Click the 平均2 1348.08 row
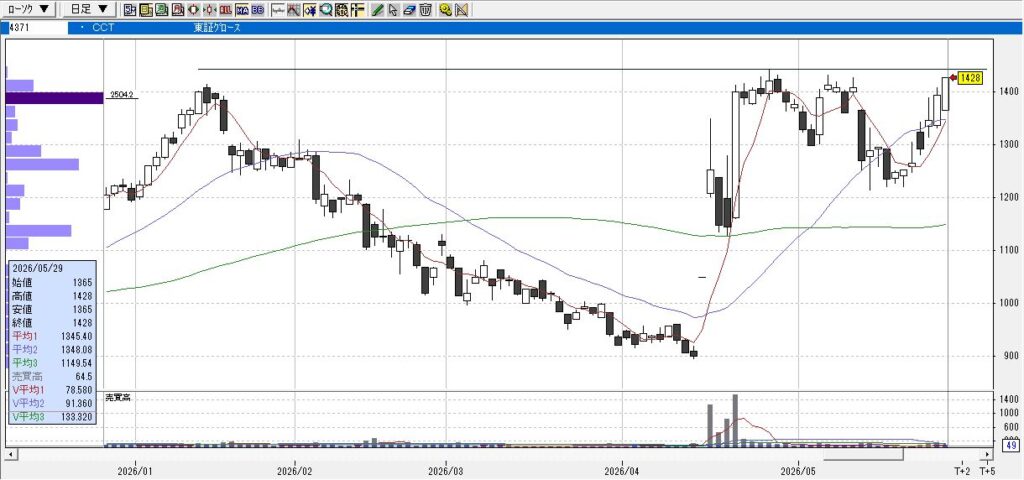Image resolution: width=1024 pixels, height=480 pixels. tap(52, 349)
